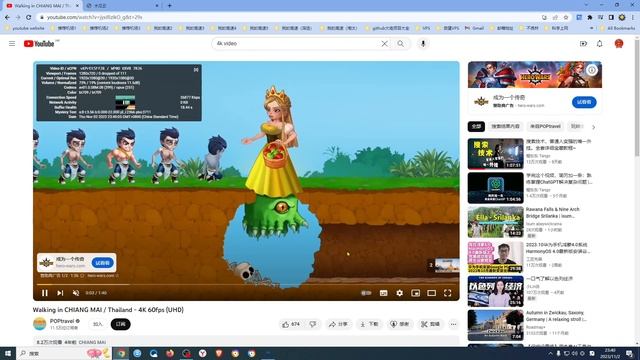Join the POPtravel channel membership
Screen dimensions: 640x360
(98, 324)
